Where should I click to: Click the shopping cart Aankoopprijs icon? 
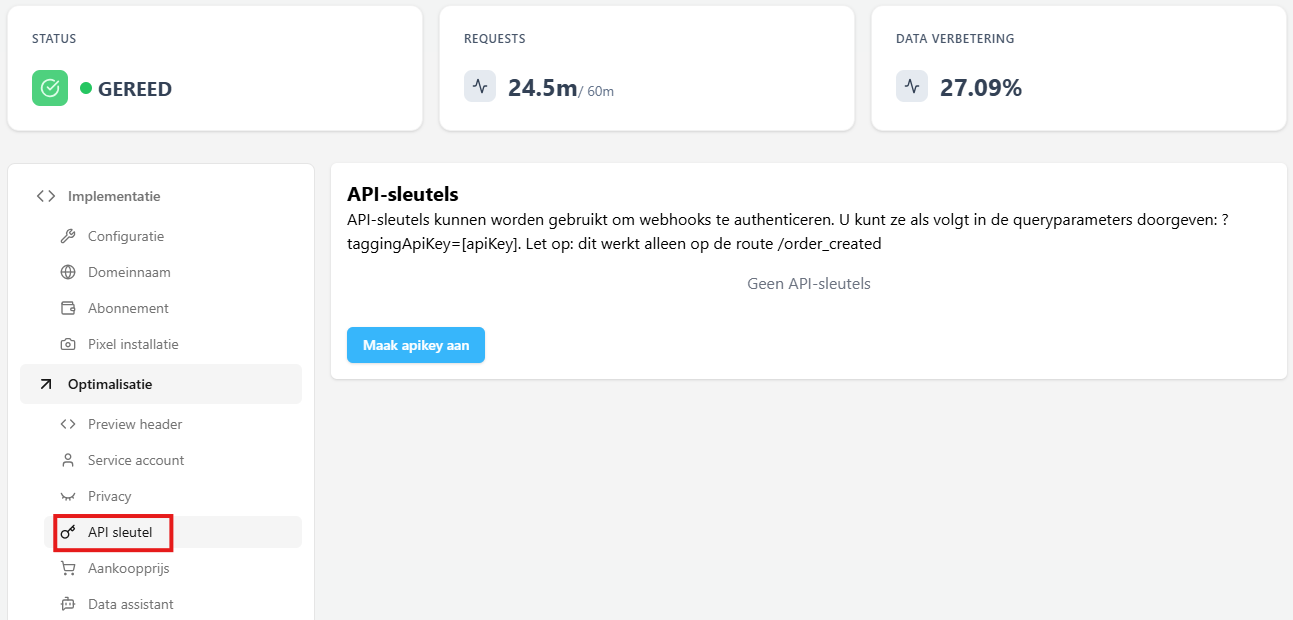[x=68, y=569]
